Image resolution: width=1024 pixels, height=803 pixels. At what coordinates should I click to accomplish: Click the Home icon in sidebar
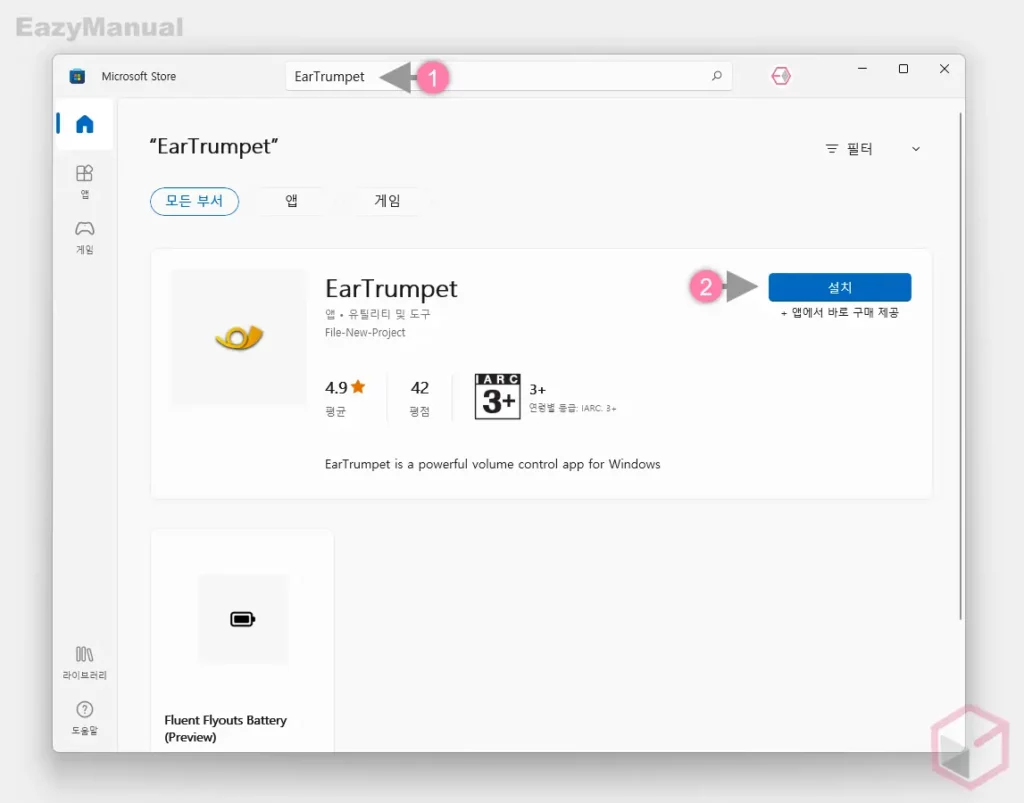[x=85, y=124]
